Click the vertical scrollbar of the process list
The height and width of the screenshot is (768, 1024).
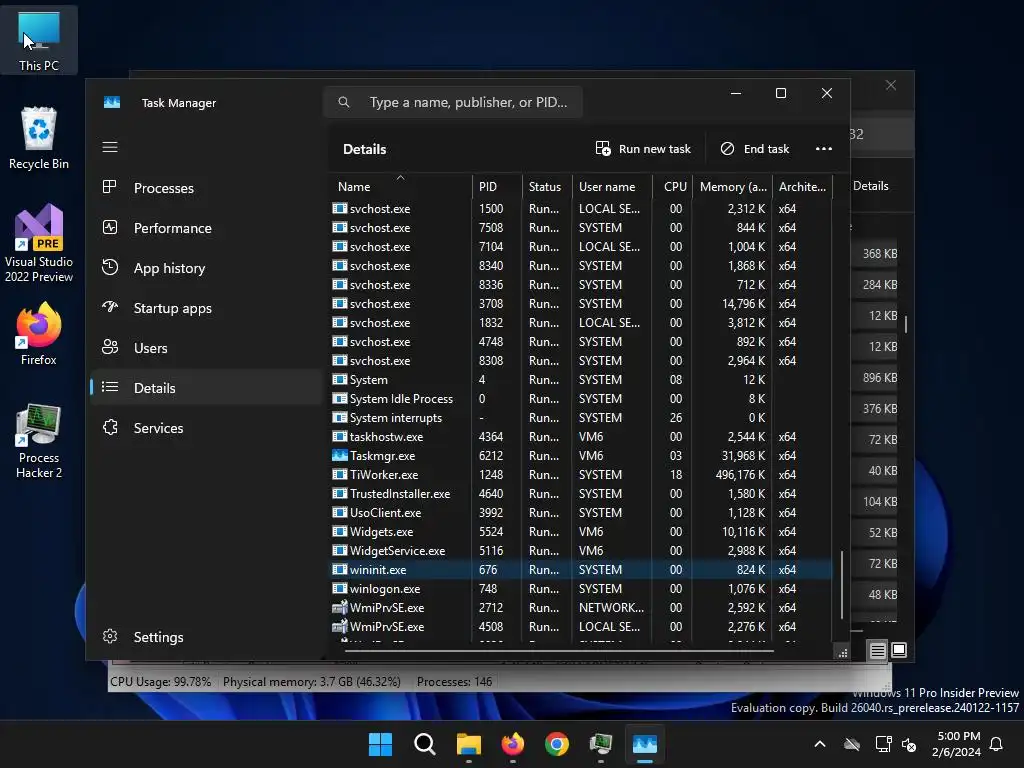(842, 584)
